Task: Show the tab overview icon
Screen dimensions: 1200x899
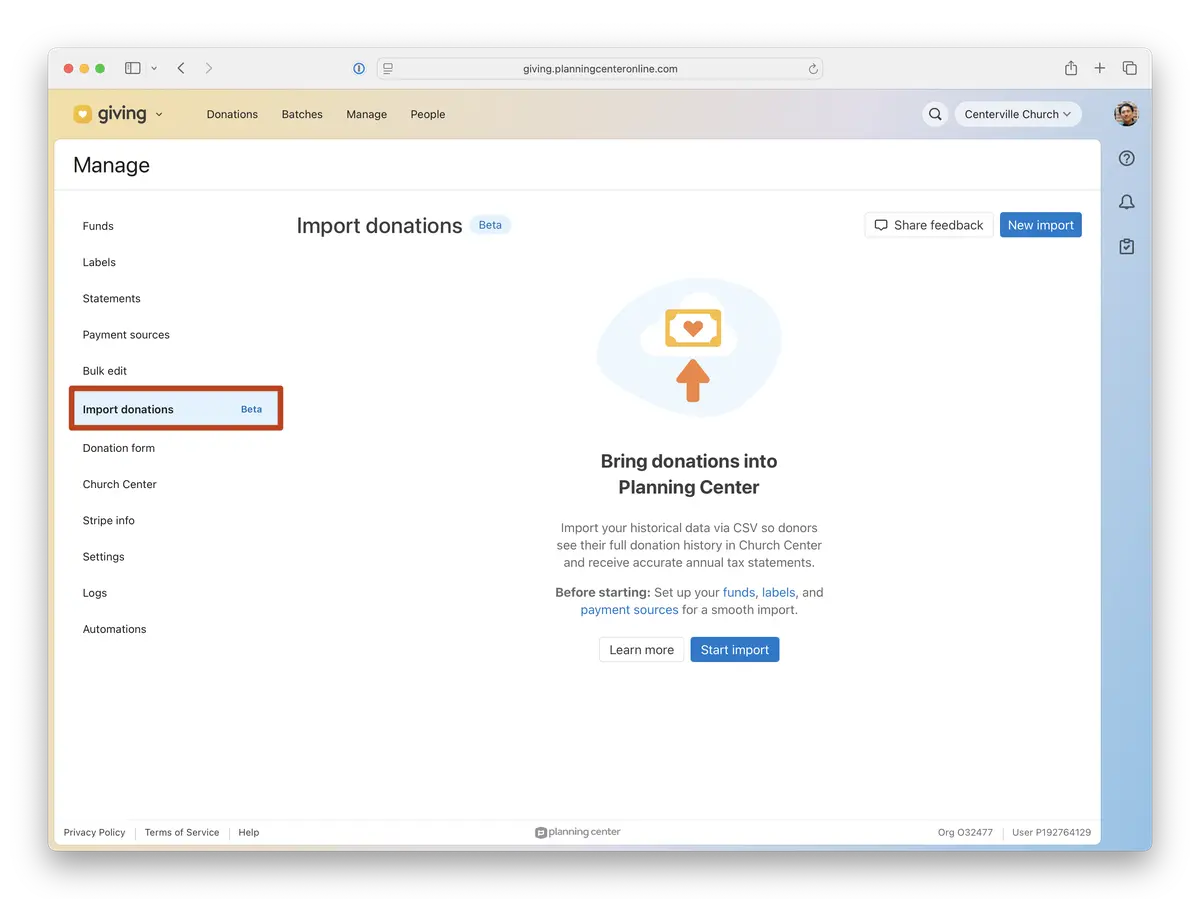Action: point(1130,68)
